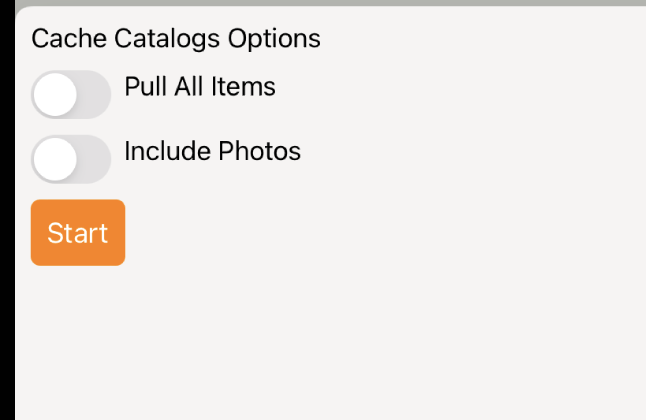
Task: Click the gray track of Pull All Items switch
Action: pos(94,94)
